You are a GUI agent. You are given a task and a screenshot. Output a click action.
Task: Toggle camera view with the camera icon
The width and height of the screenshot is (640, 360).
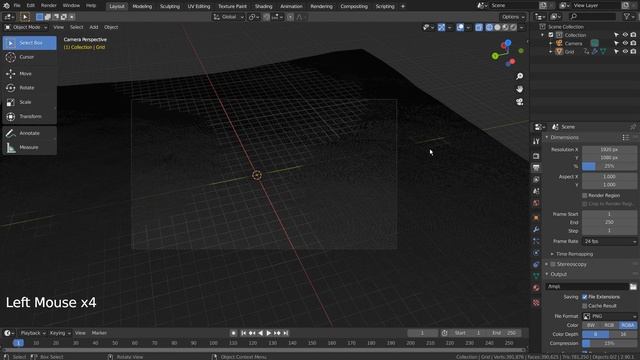coord(520,102)
